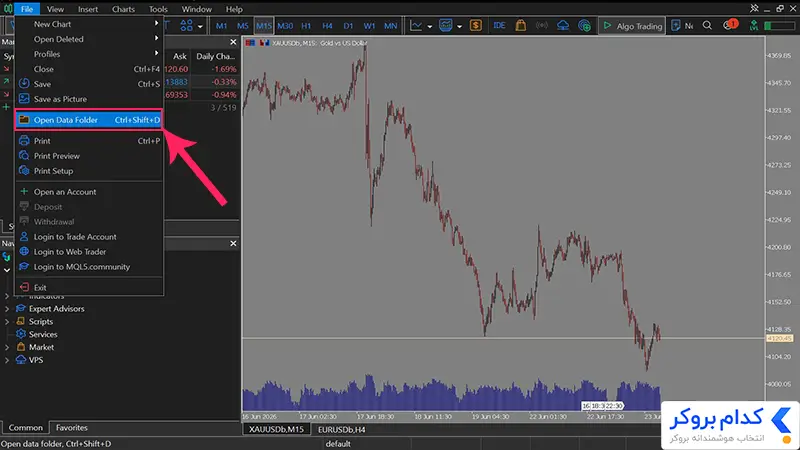Open the VPS cloud icon in toolbar
Viewport: 800px width, 450px height.
click(x=563, y=26)
